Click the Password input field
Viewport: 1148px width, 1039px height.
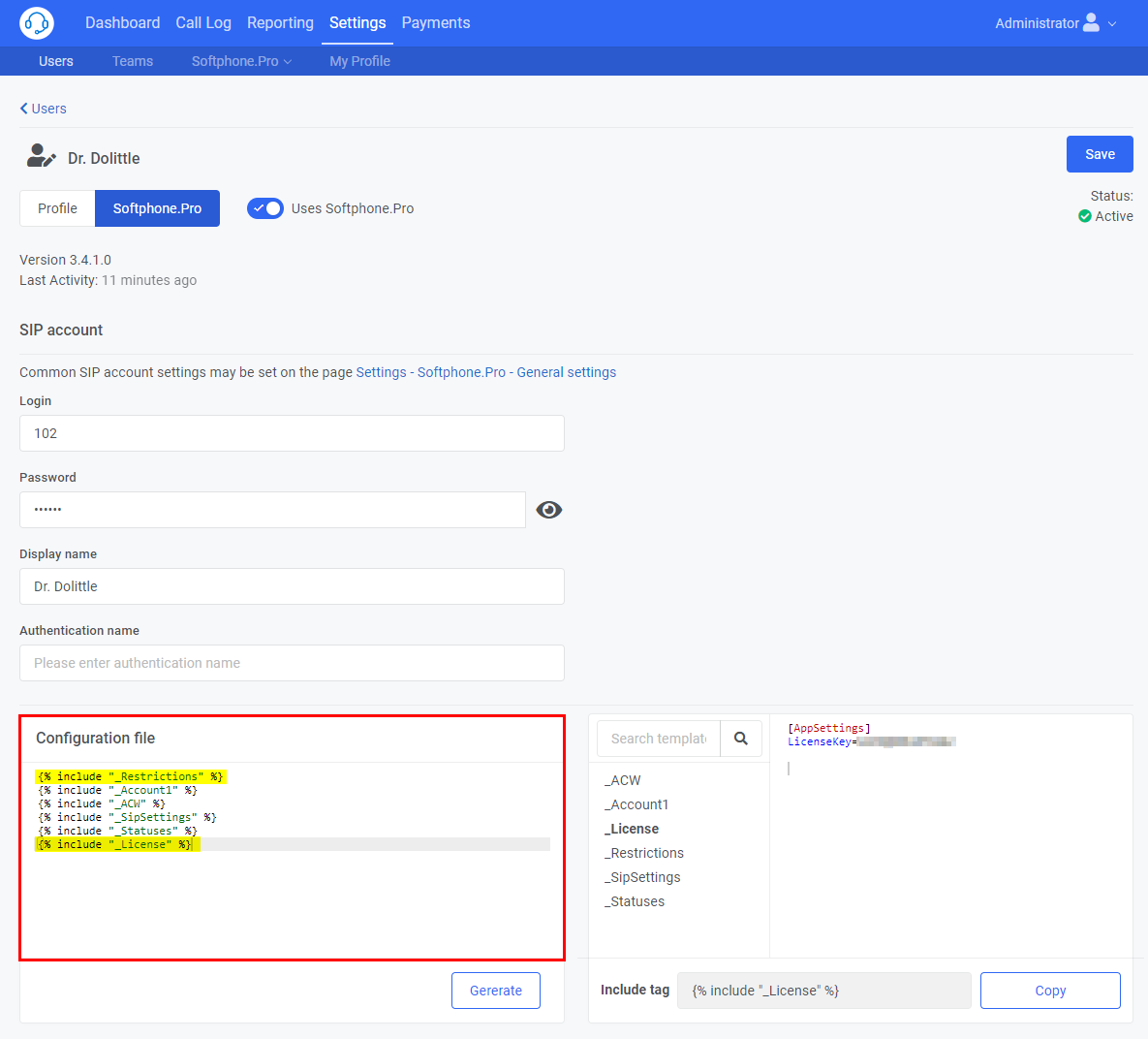click(x=272, y=510)
